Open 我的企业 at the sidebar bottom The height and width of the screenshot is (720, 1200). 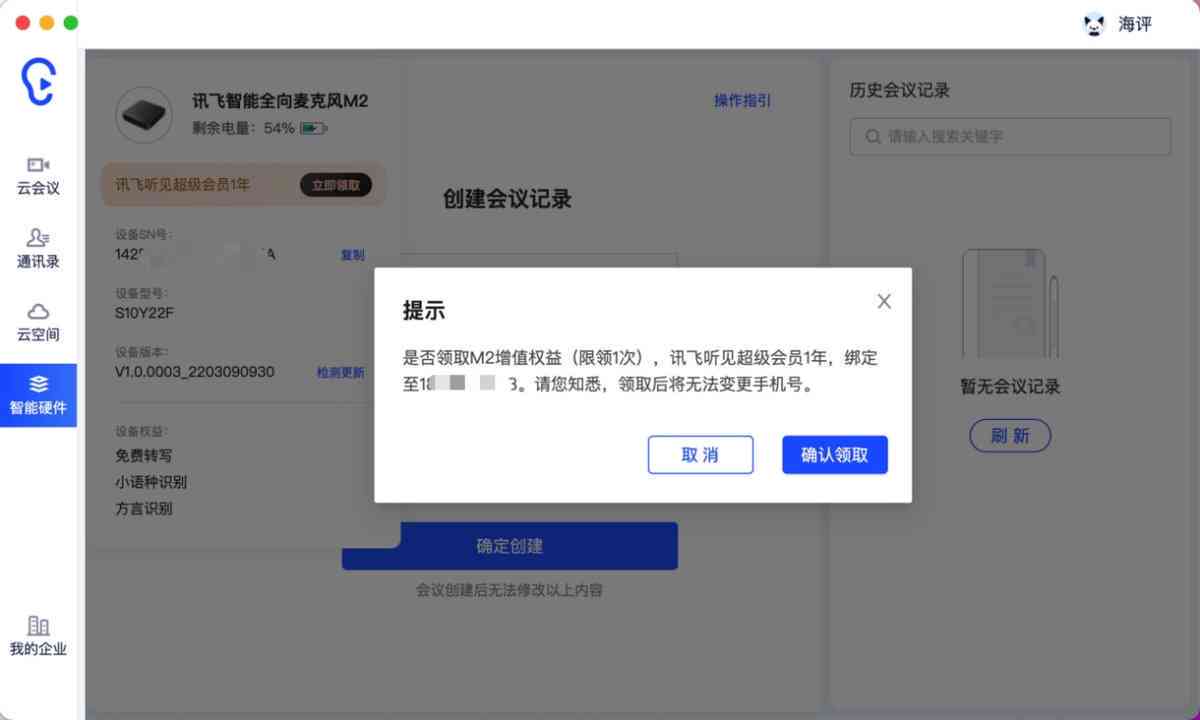[38, 636]
